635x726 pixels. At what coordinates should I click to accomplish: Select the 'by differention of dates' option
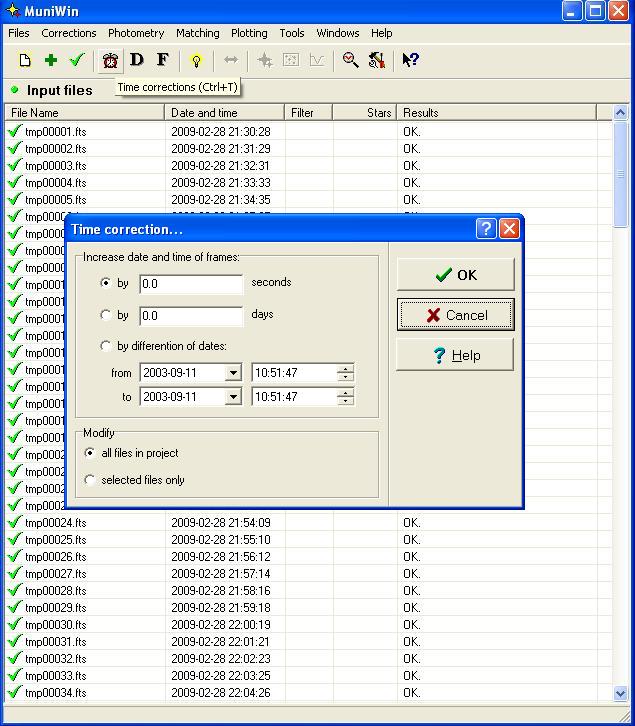coord(106,346)
